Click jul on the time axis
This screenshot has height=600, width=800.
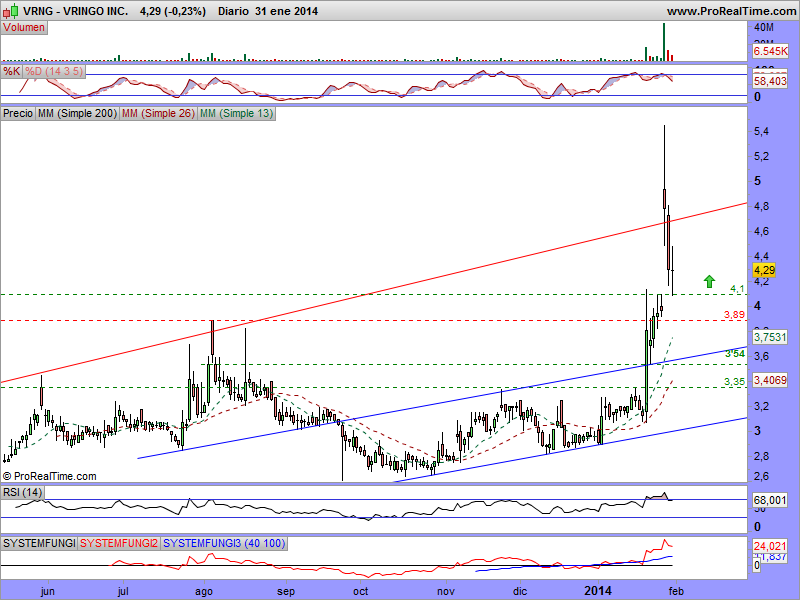point(123,591)
